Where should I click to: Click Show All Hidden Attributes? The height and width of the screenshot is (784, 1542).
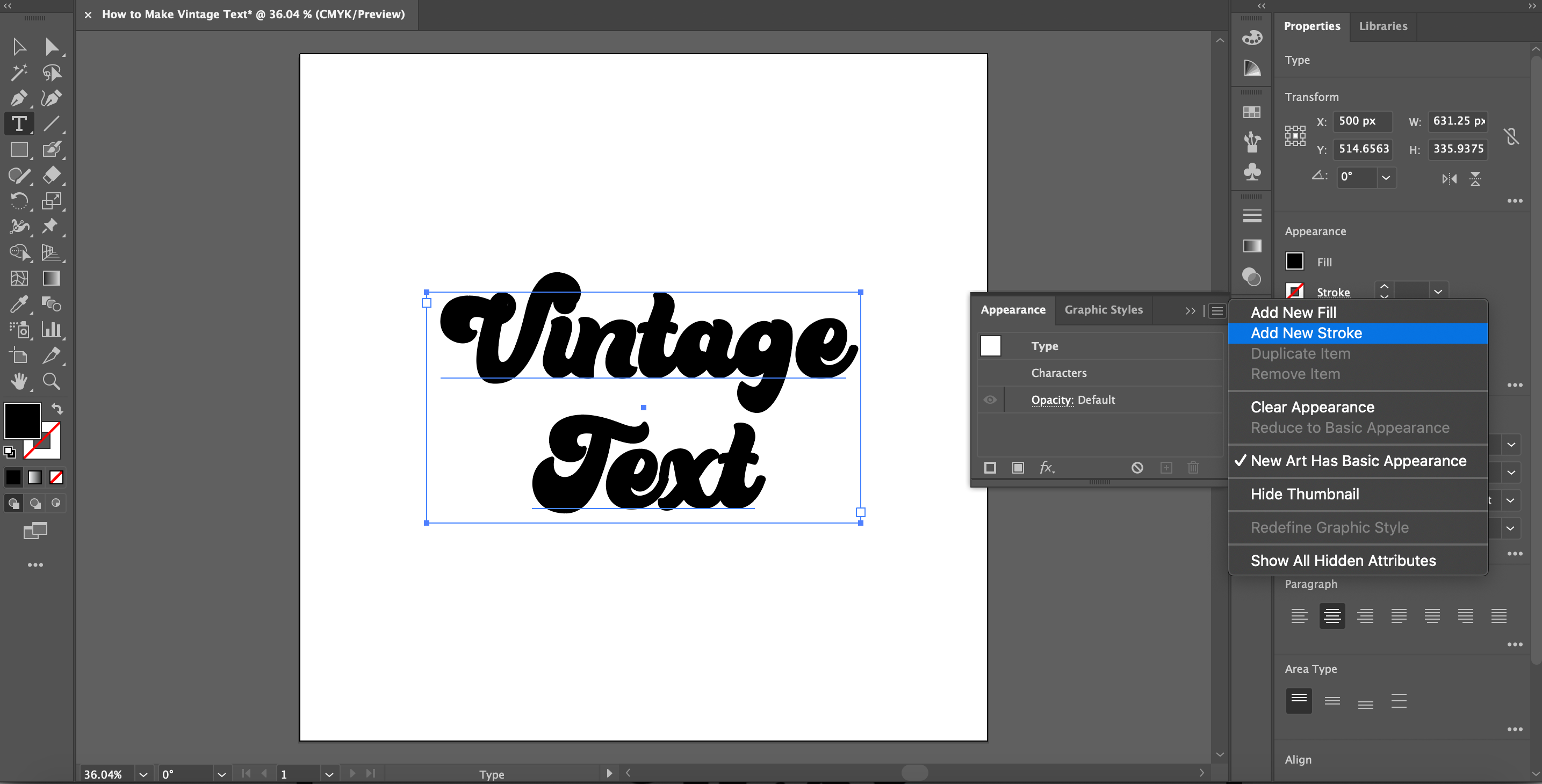coord(1343,560)
